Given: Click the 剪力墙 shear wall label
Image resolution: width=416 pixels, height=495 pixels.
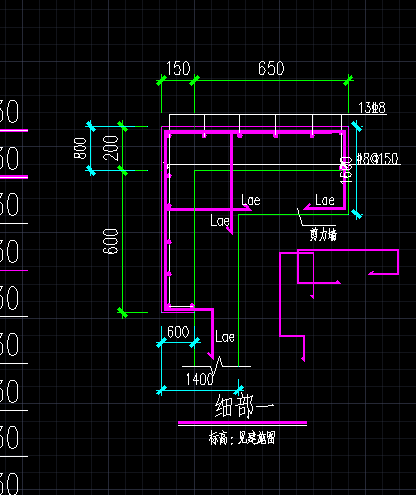Looking at the screenshot, I should tap(323, 235).
